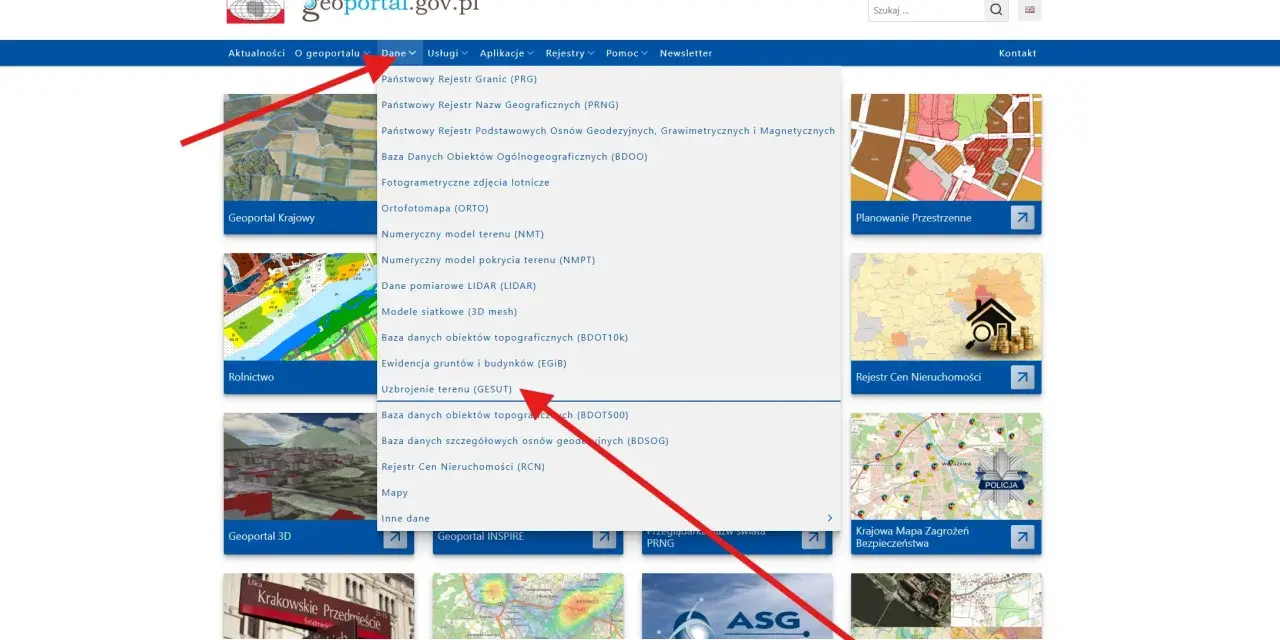1280x640 pixels.
Task: Click the Policja map thumbnail
Action: [946, 467]
